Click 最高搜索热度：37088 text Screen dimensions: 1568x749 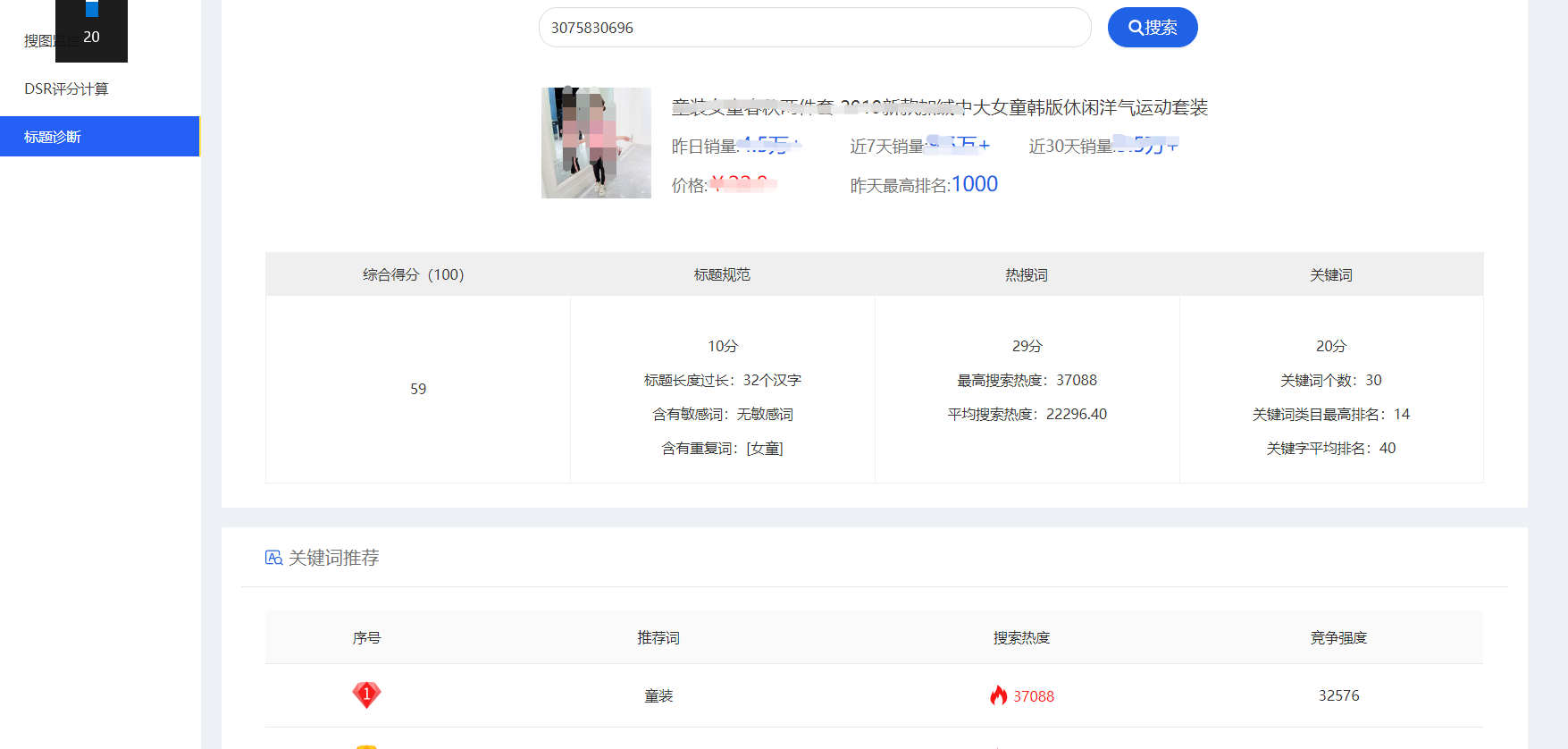[x=1027, y=380]
